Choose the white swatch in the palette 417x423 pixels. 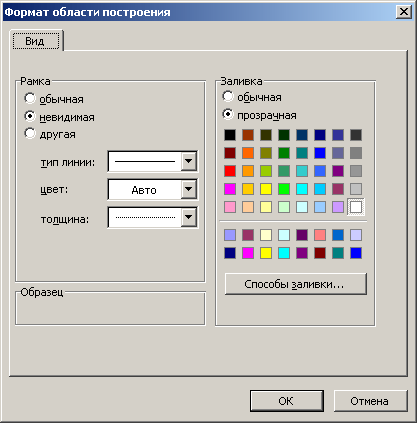[x=356, y=207]
